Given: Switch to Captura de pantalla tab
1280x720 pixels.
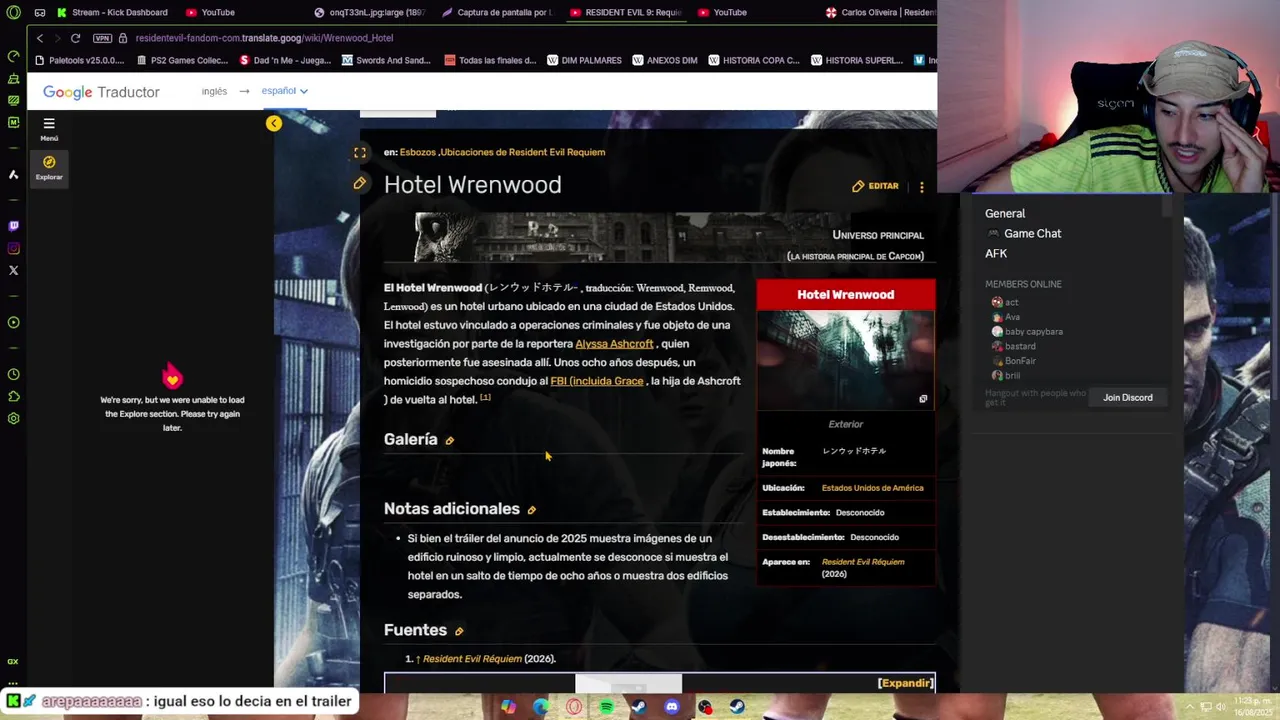Looking at the screenshot, I should click(496, 12).
